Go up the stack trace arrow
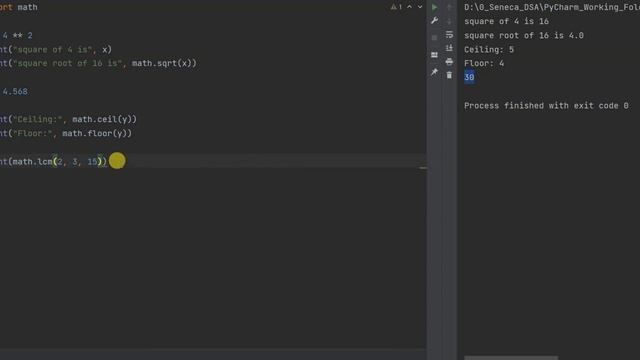Viewport: 640px width, 360px height. 449,7
